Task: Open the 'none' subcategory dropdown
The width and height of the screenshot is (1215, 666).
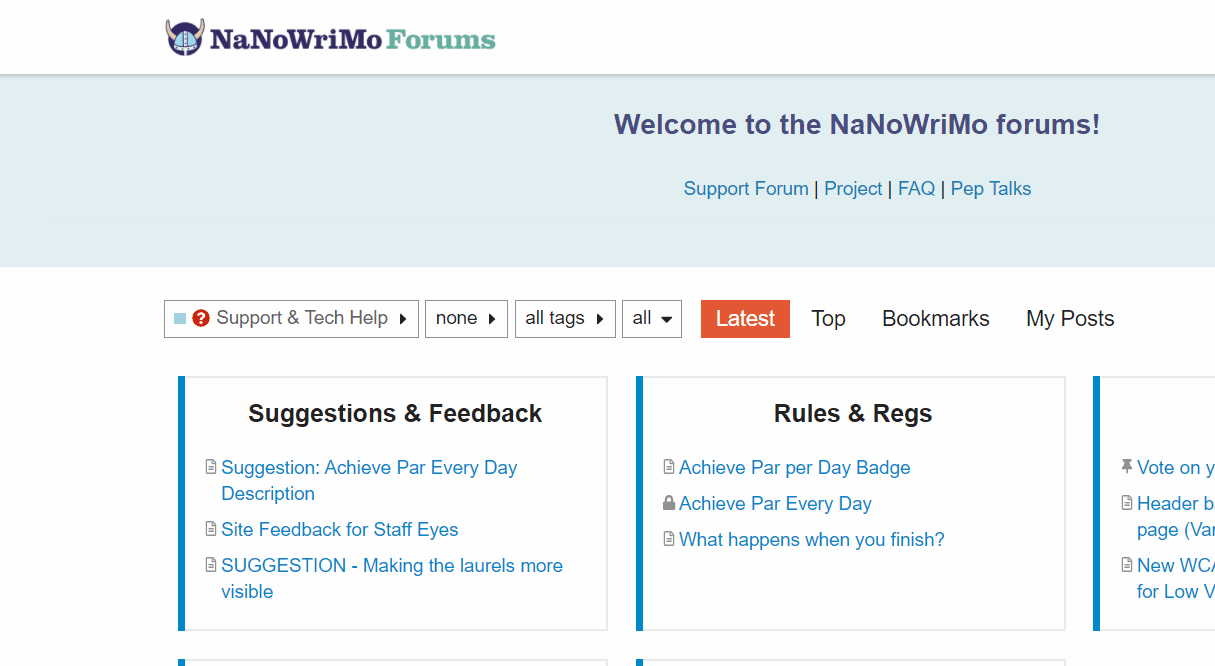Action: click(x=466, y=319)
